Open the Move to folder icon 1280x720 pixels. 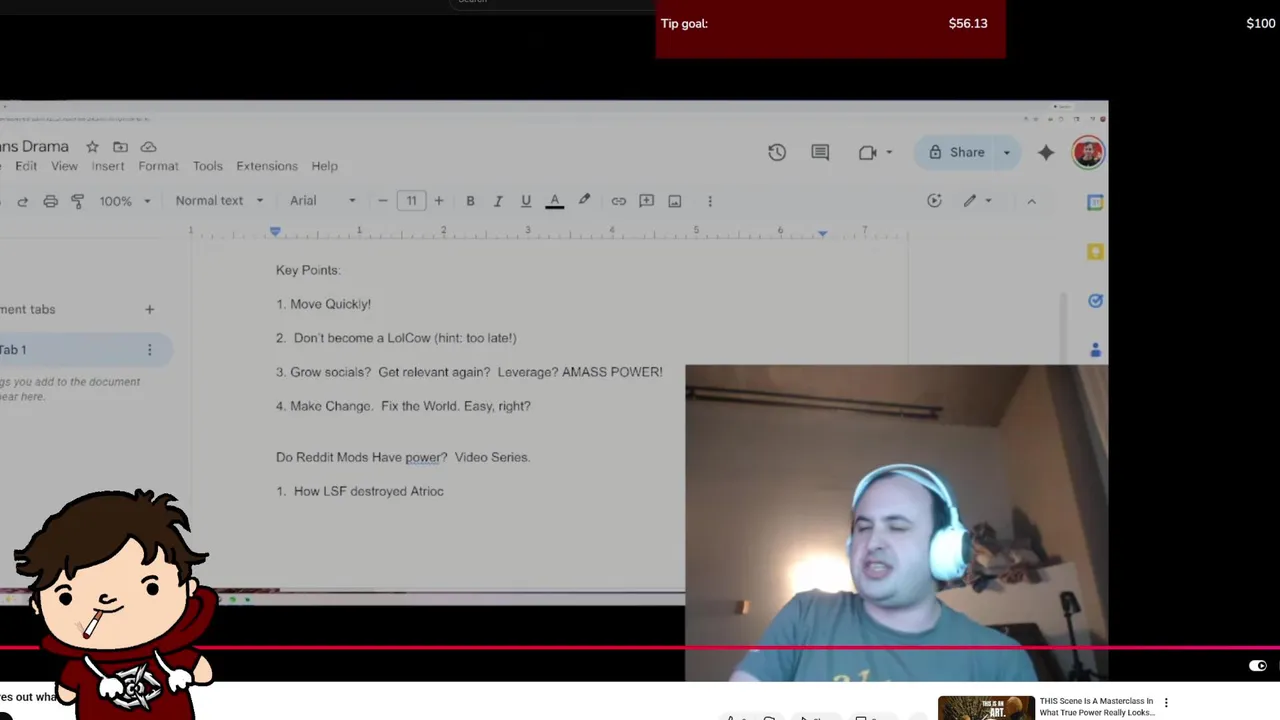(120, 147)
